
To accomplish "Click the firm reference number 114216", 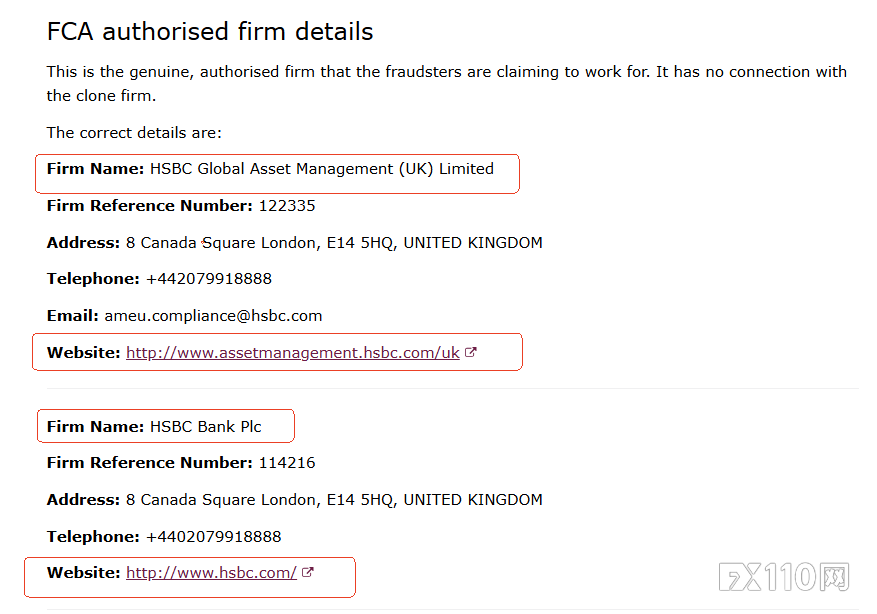I will [286, 463].
